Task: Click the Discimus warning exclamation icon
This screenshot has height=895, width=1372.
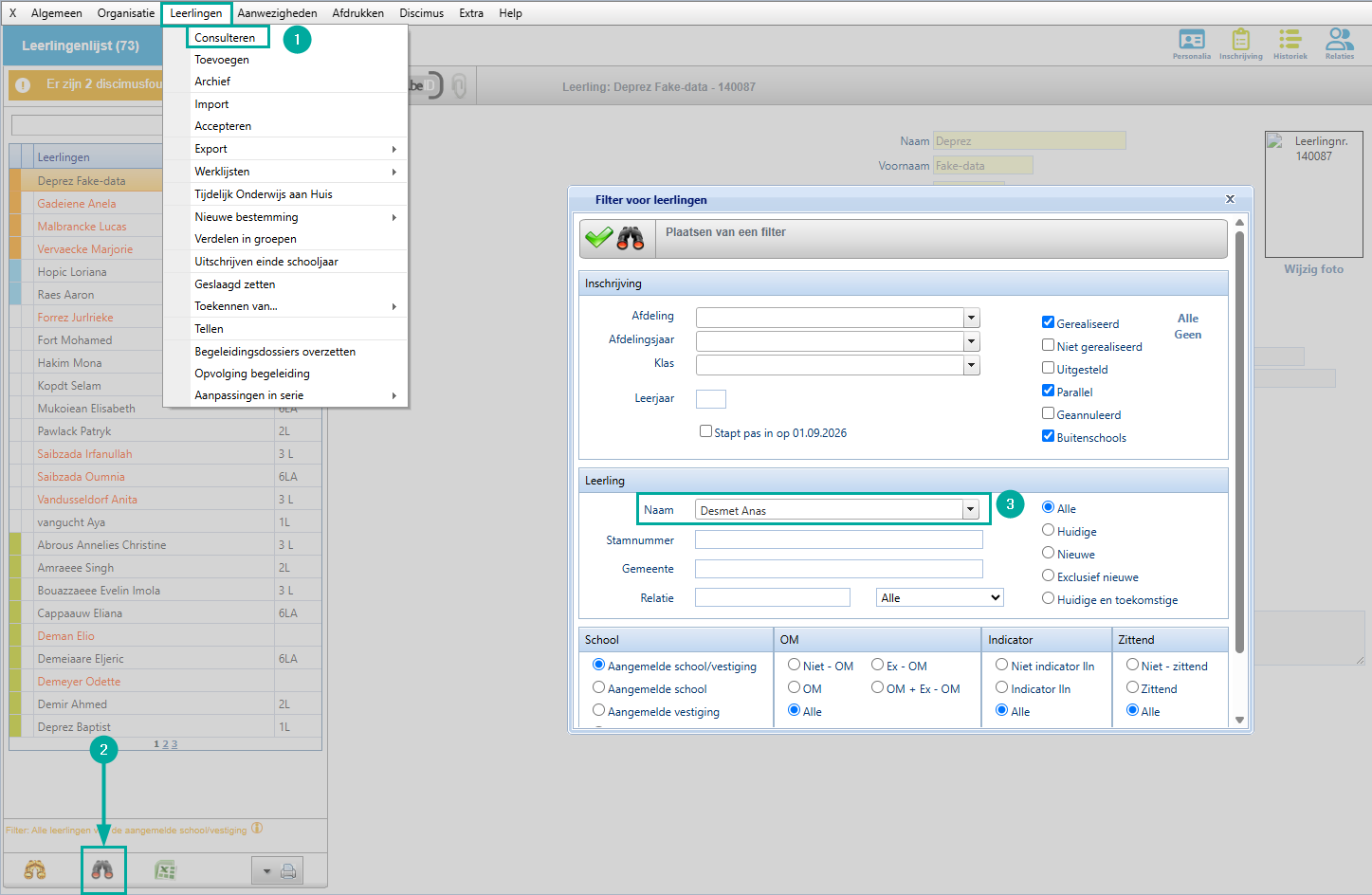Action: click(x=23, y=84)
